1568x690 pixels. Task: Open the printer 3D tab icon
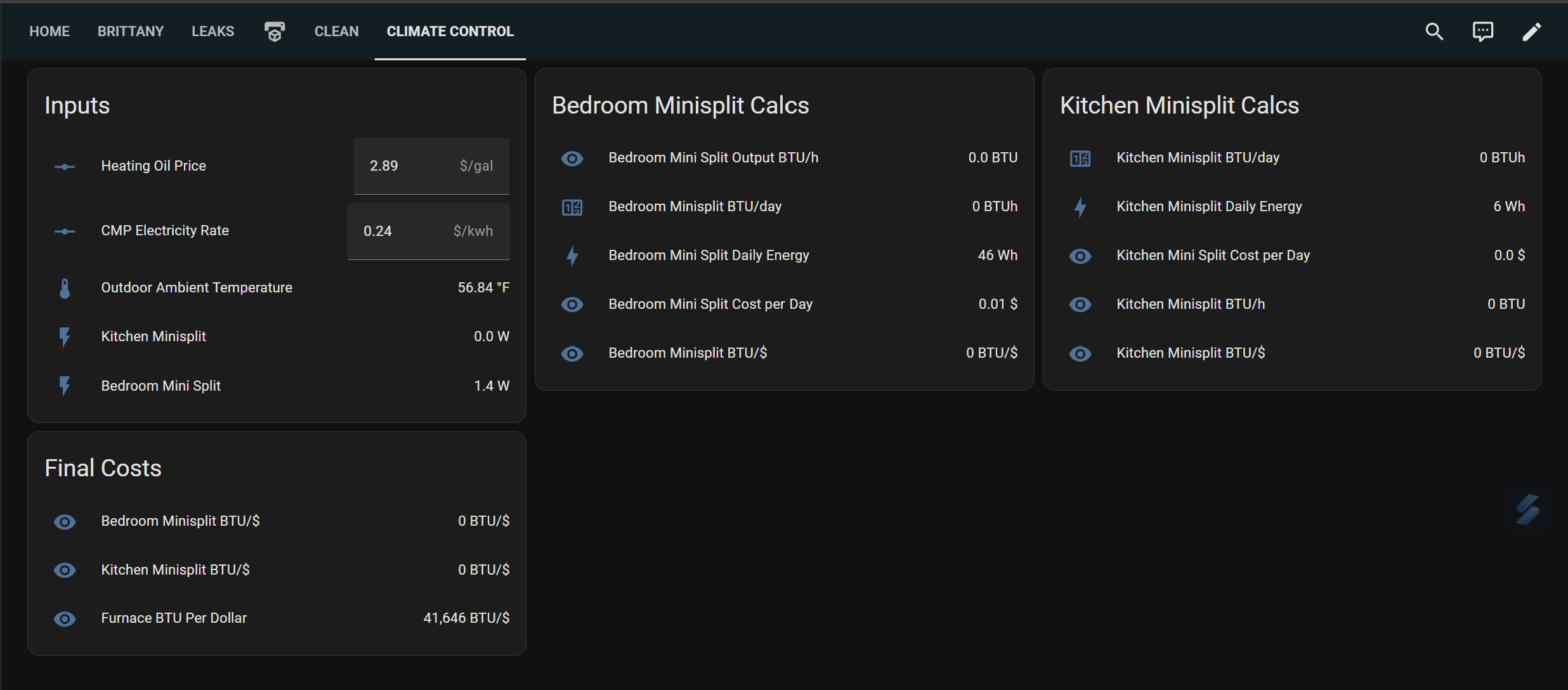click(x=274, y=31)
